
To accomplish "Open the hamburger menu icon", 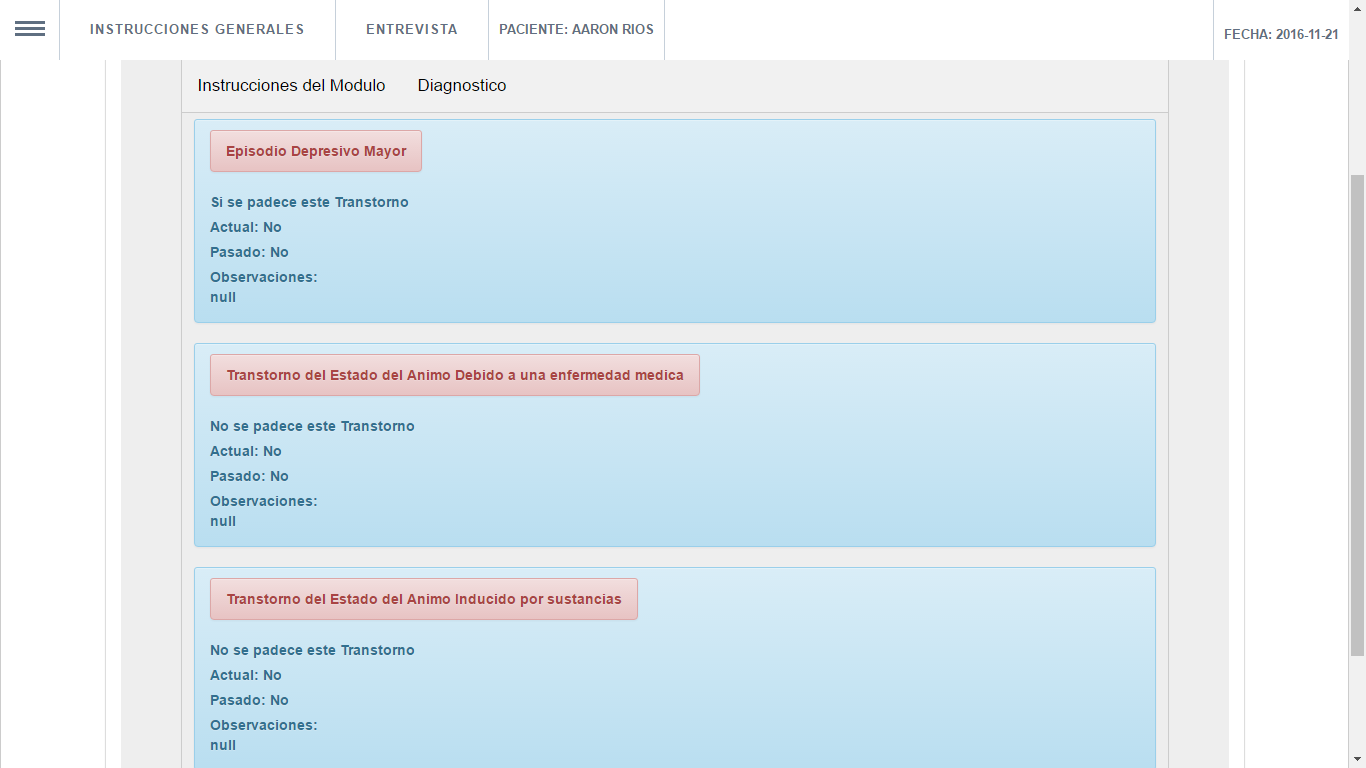I will pos(30,29).
